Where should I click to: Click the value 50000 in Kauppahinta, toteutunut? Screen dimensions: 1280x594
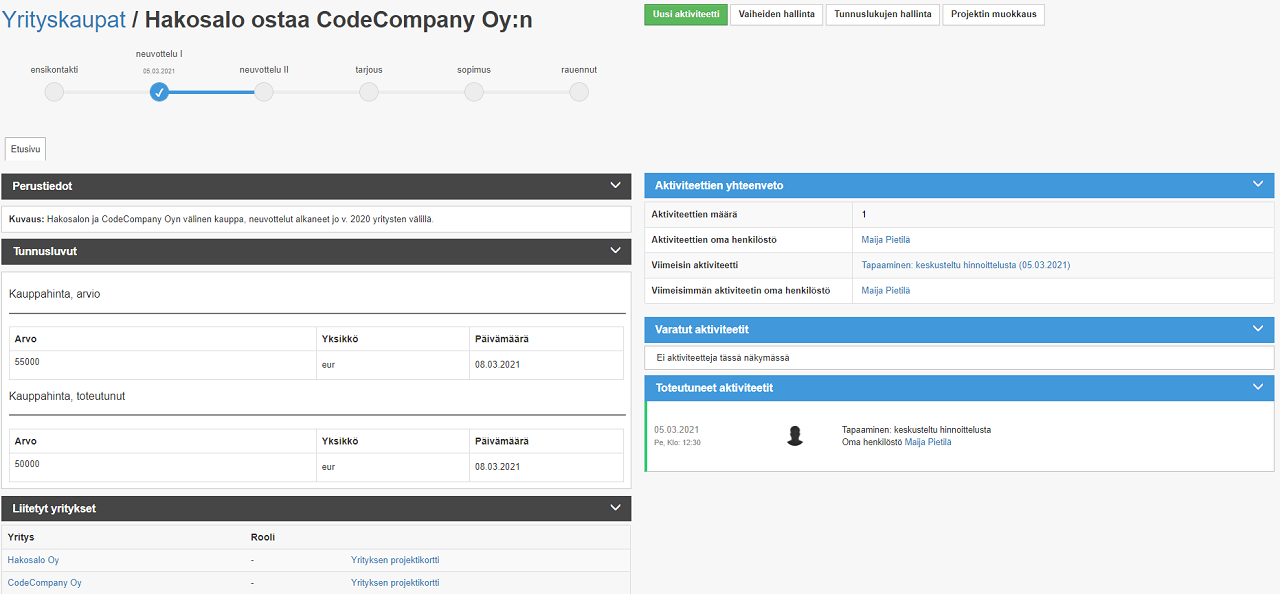tap(27, 464)
